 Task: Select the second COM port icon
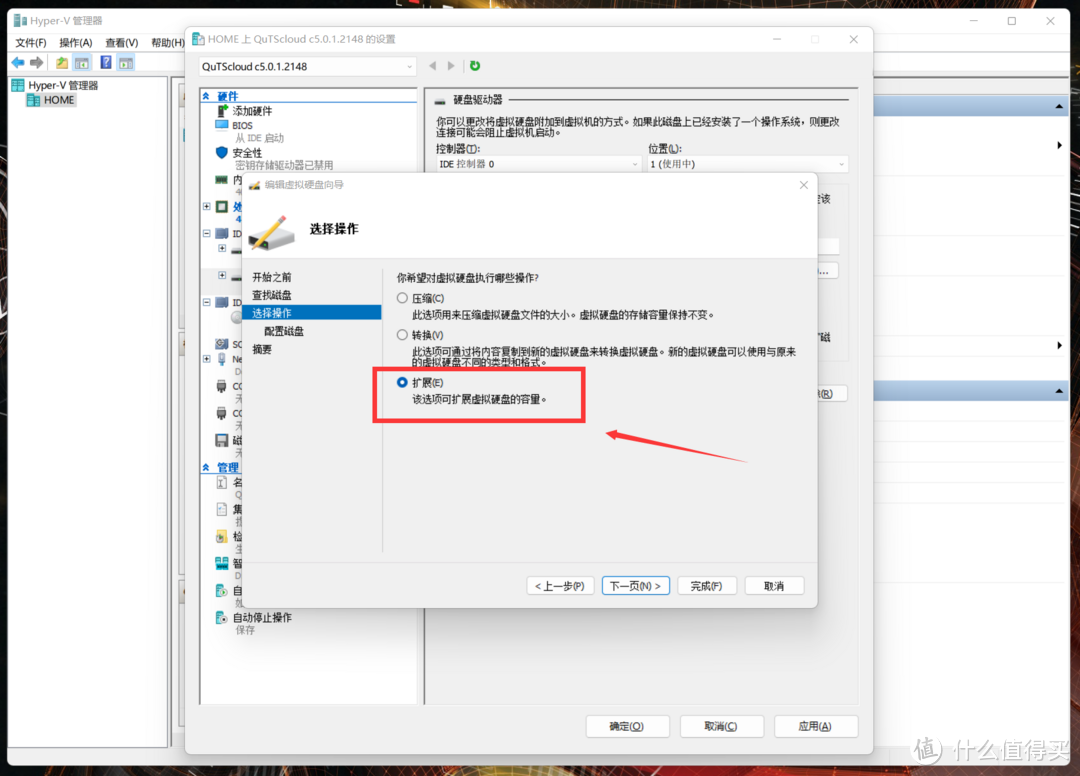coord(222,413)
